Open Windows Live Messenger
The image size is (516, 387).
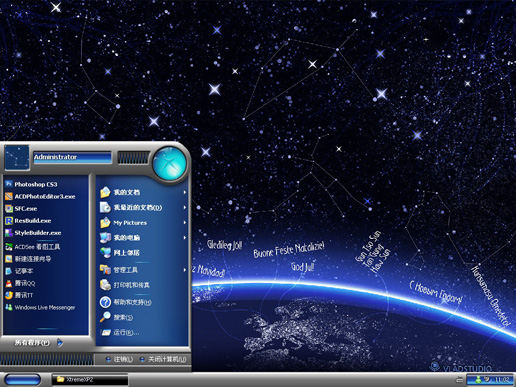pyautogui.click(x=45, y=307)
